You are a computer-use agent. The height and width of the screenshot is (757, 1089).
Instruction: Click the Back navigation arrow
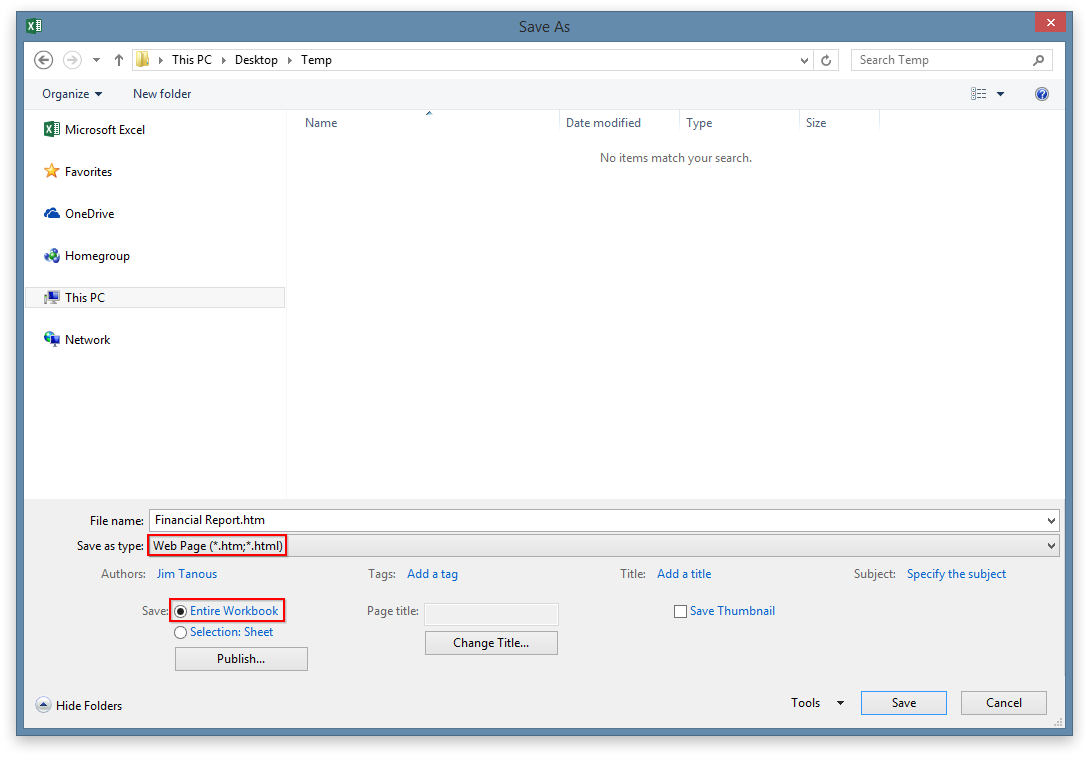point(43,60)
